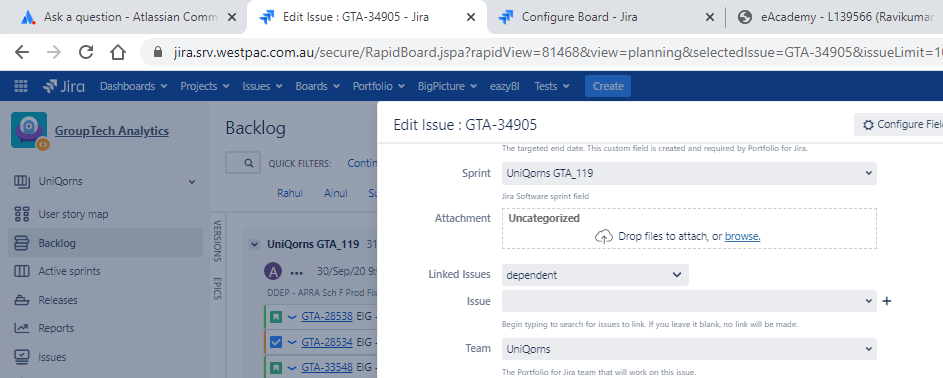943x378 pixels.
Task: Open the Sprint dropdown UniQorns GTA_119
Action: click(x=689, y=173)
